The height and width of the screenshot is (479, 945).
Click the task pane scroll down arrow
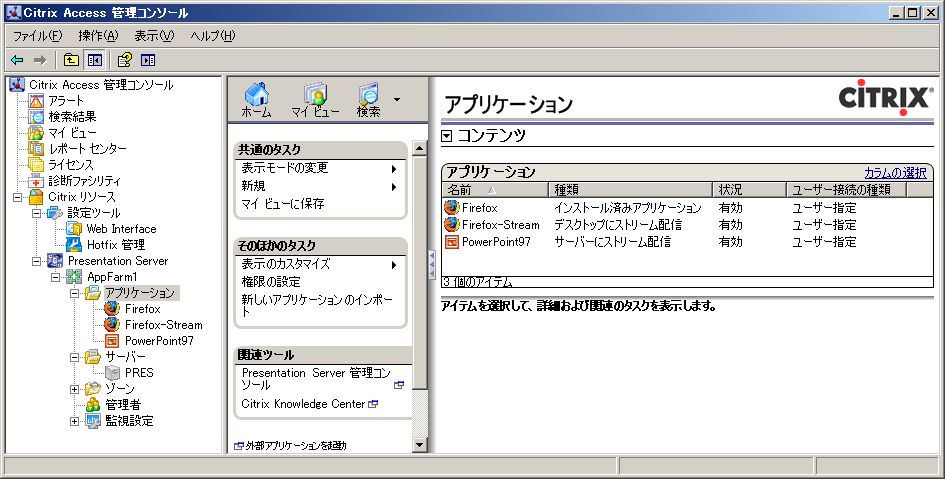point(419,445)
